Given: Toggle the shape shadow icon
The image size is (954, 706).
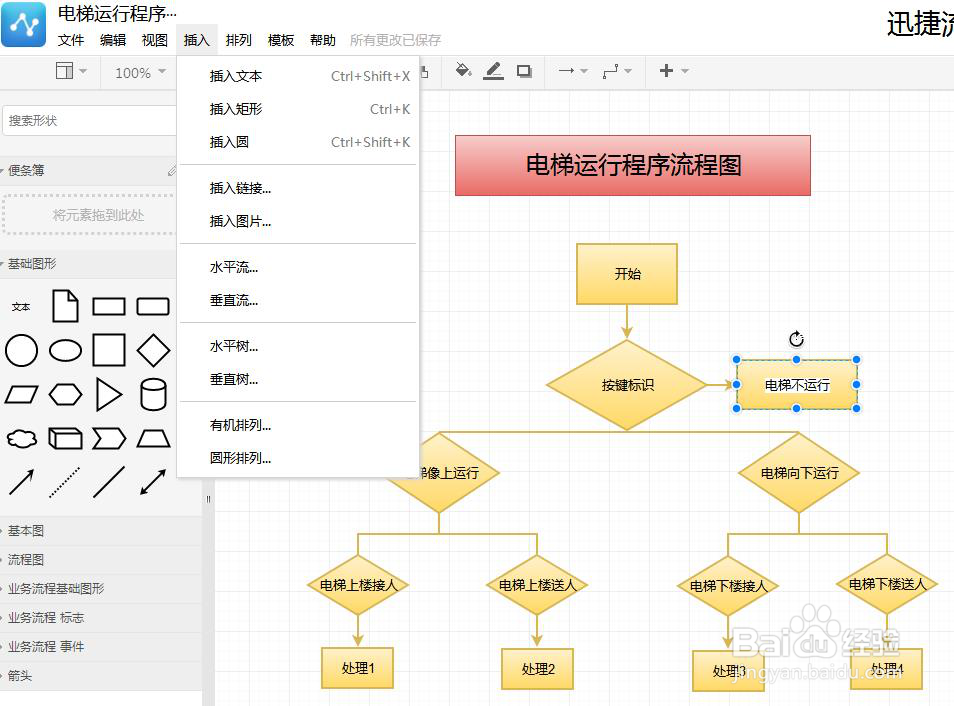Looking at the screenshot, I should [523, 71].
